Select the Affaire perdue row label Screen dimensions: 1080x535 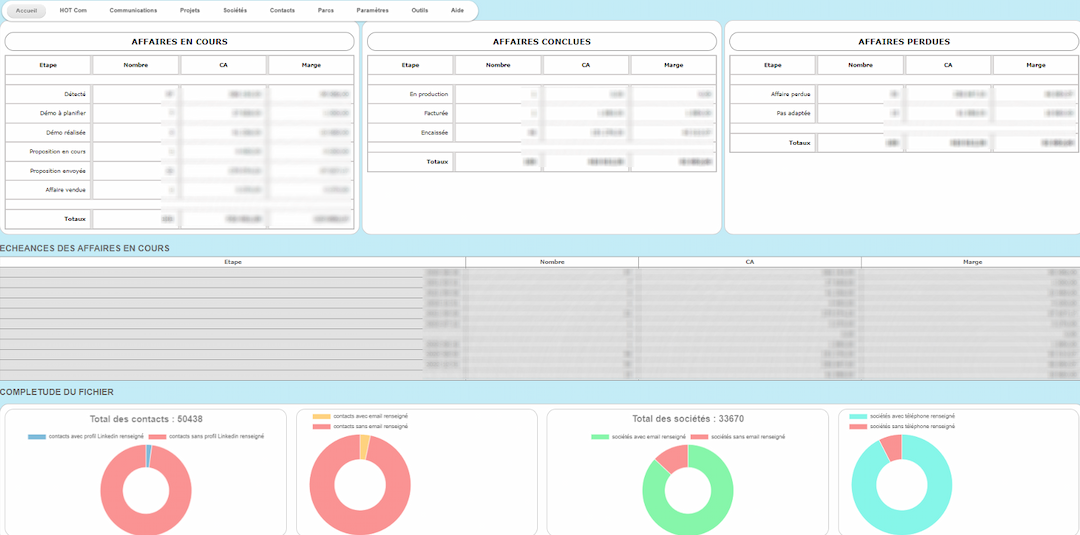click(x=791, y=94)
